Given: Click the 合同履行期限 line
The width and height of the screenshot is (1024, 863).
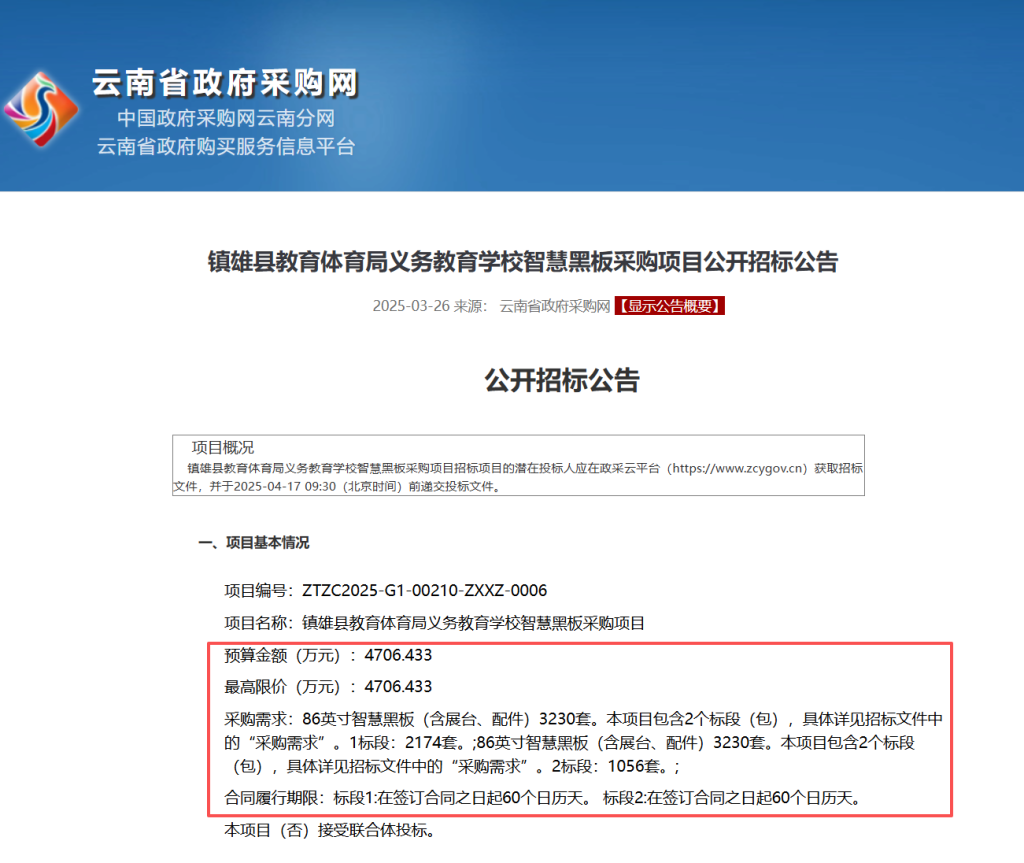Looking at the screenshot, I should point(543,798).
